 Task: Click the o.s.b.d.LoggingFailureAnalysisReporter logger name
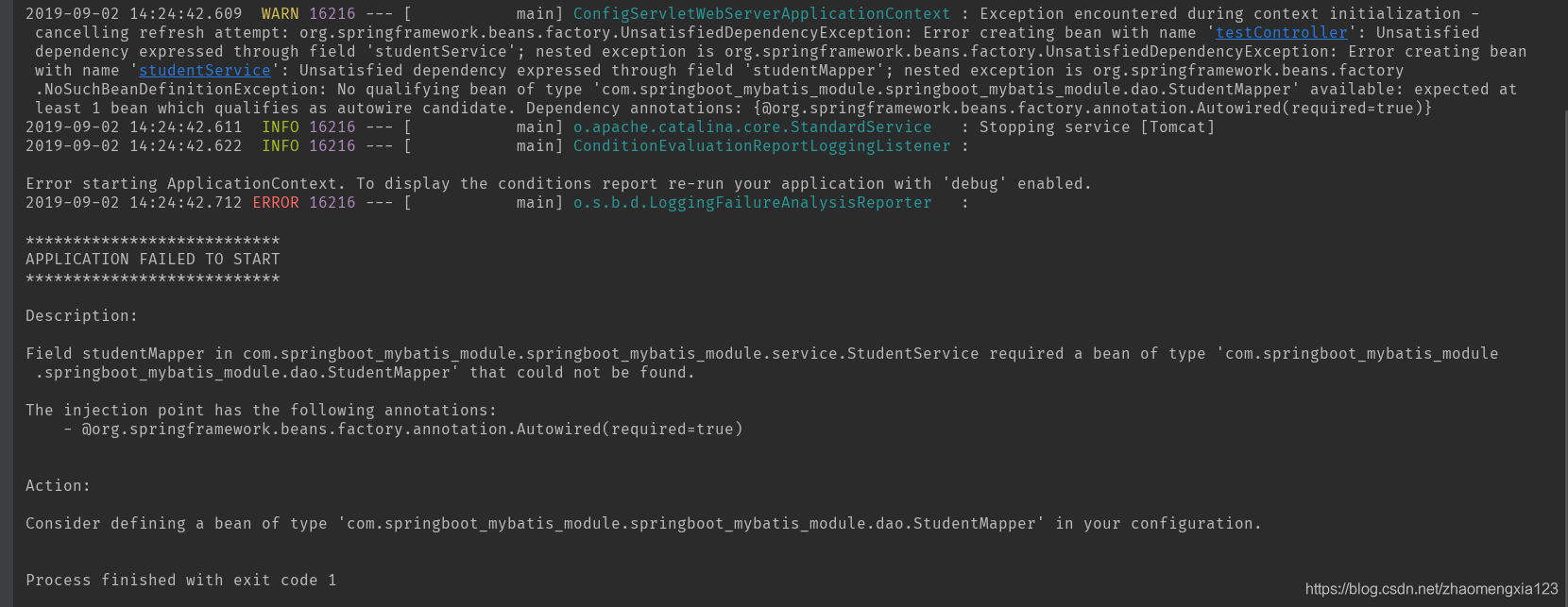pyautogui.click(x=752, y=203)
